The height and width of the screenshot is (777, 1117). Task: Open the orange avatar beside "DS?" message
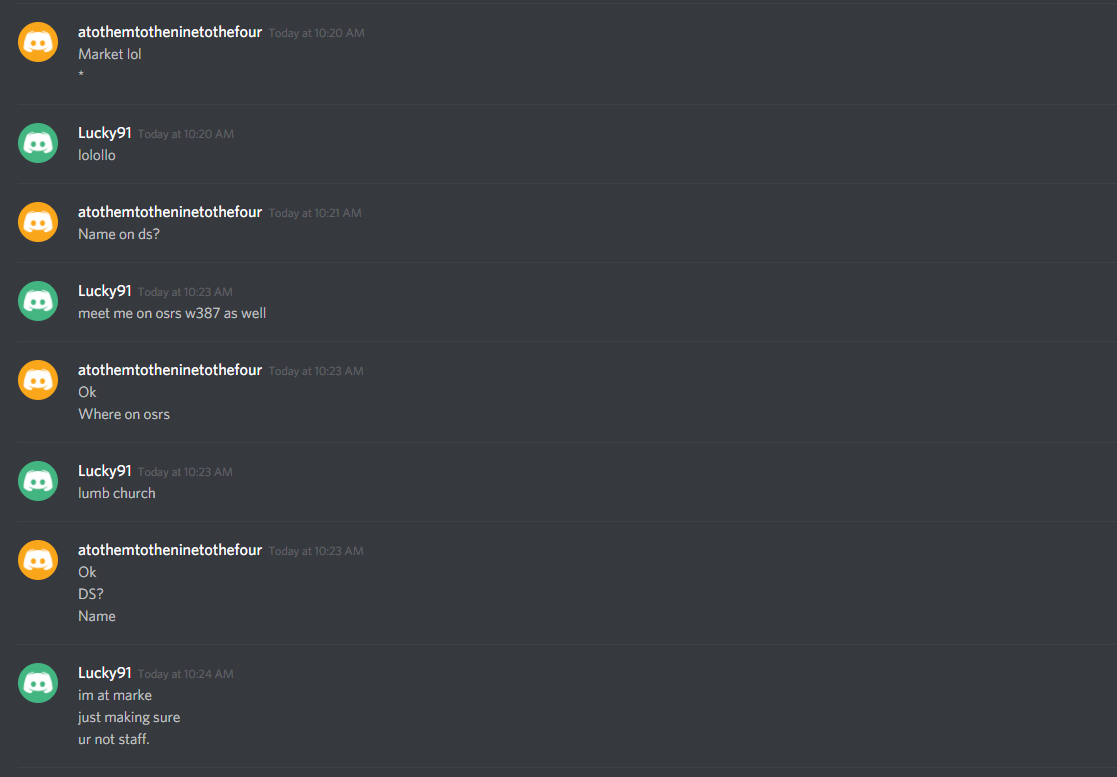coord(38,560)
